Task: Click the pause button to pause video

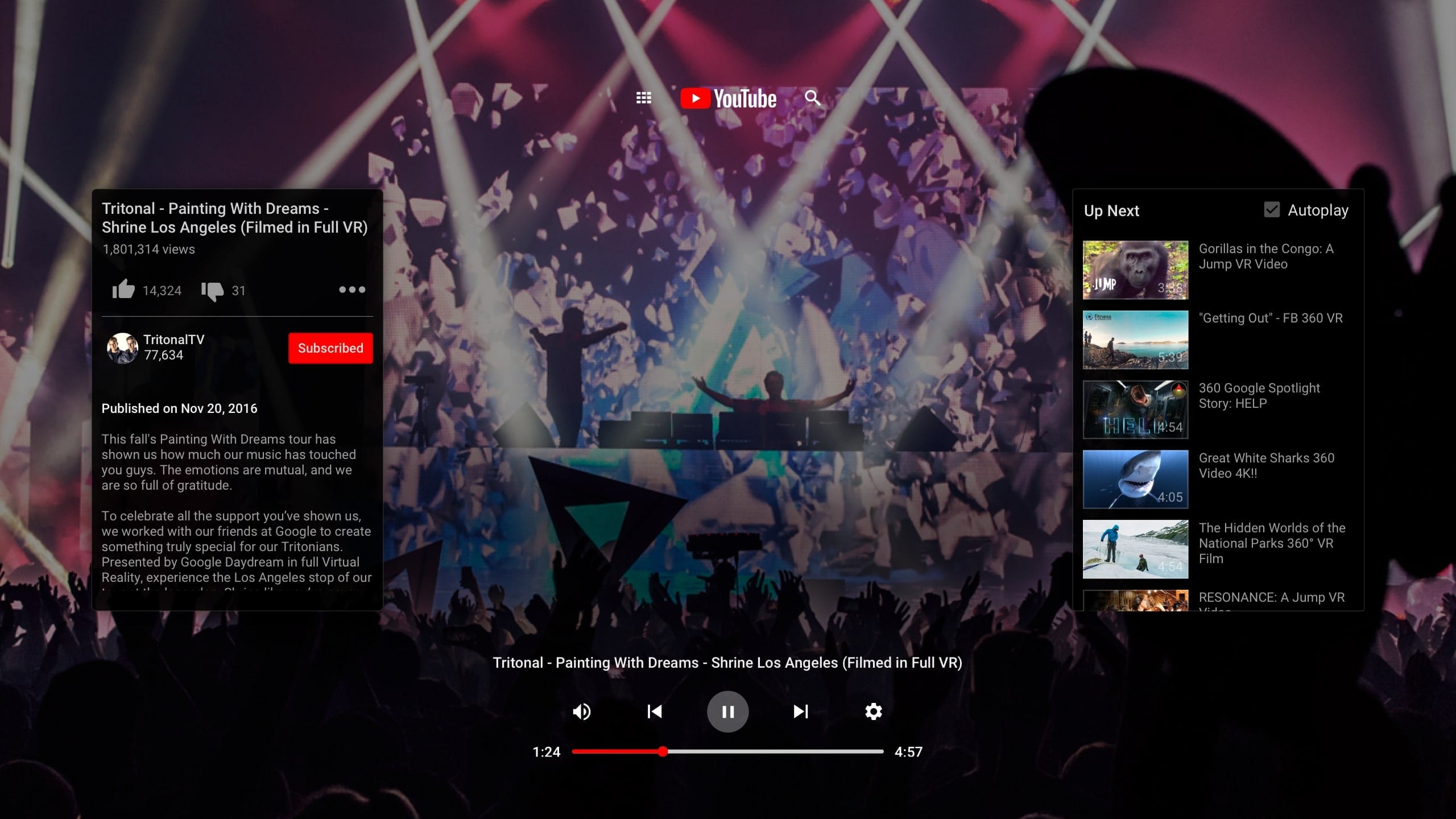Action: coord(728,711)
